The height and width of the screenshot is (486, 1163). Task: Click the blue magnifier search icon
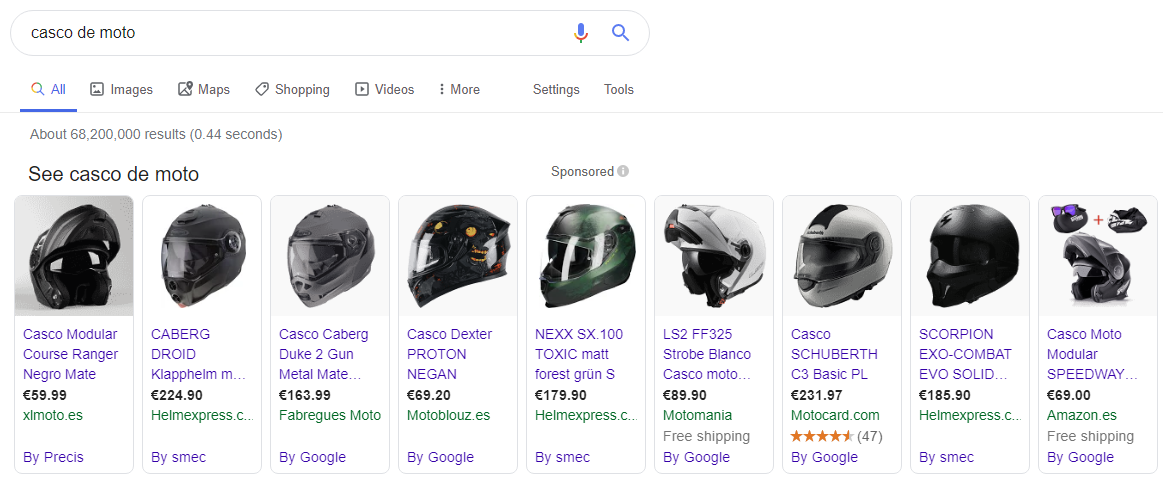click(620, 33)
